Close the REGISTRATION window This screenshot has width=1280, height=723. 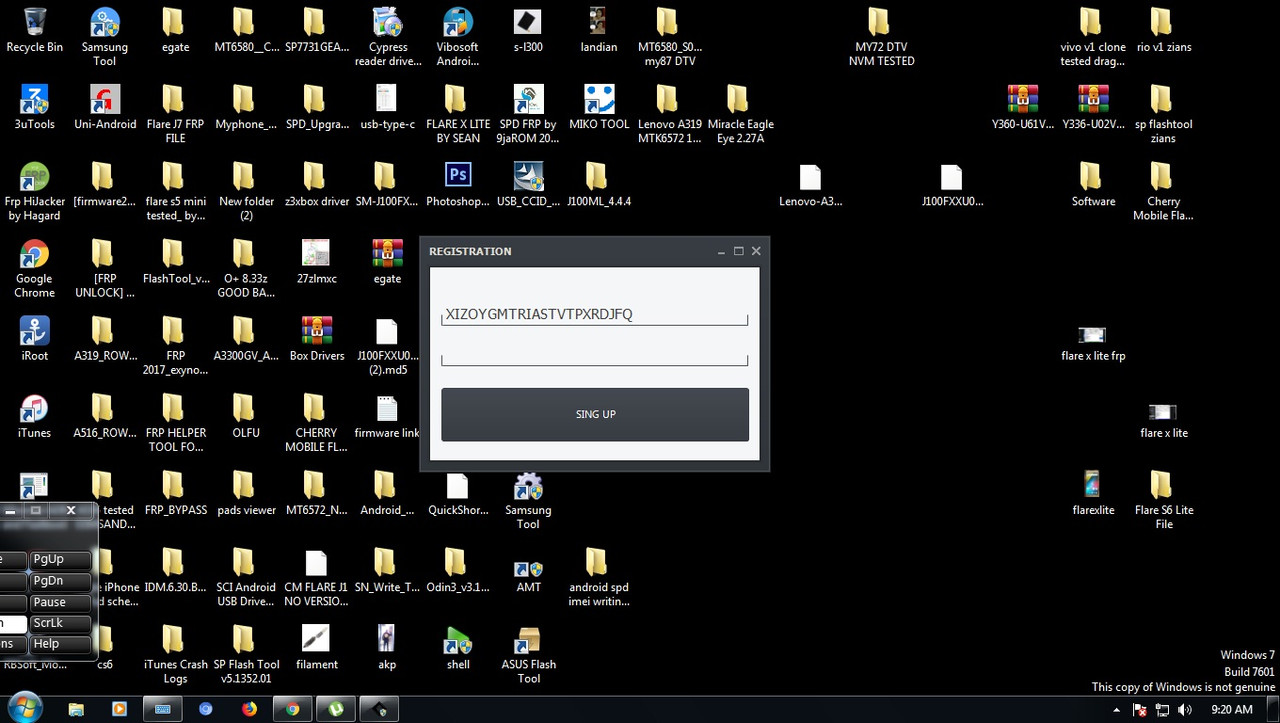(x=756, y=251)
